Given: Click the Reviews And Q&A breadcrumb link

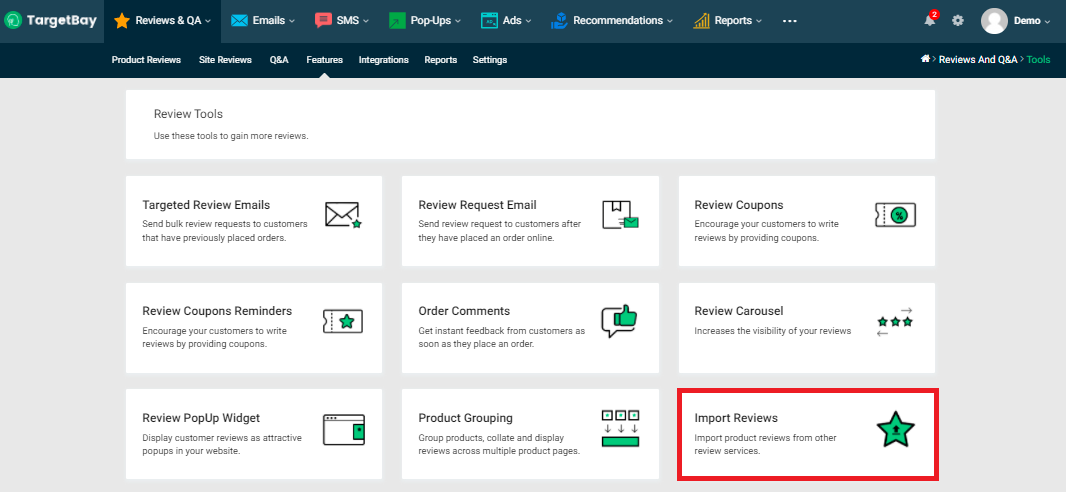Looking at the screenshot, I should pos(978,60).
